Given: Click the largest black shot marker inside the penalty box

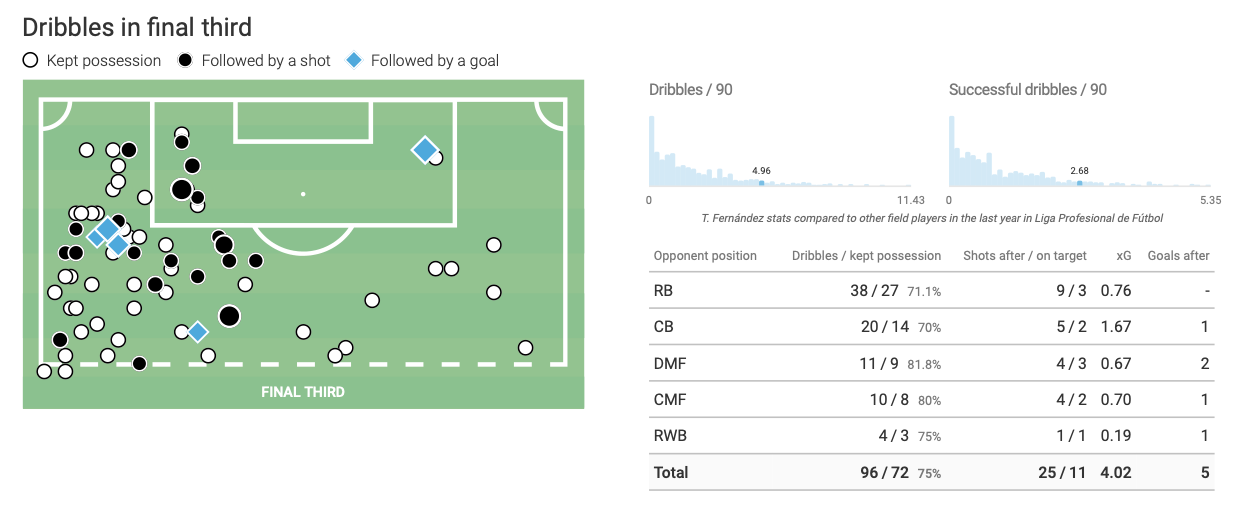Looking at the screenshot, I should tap(181, 189).
